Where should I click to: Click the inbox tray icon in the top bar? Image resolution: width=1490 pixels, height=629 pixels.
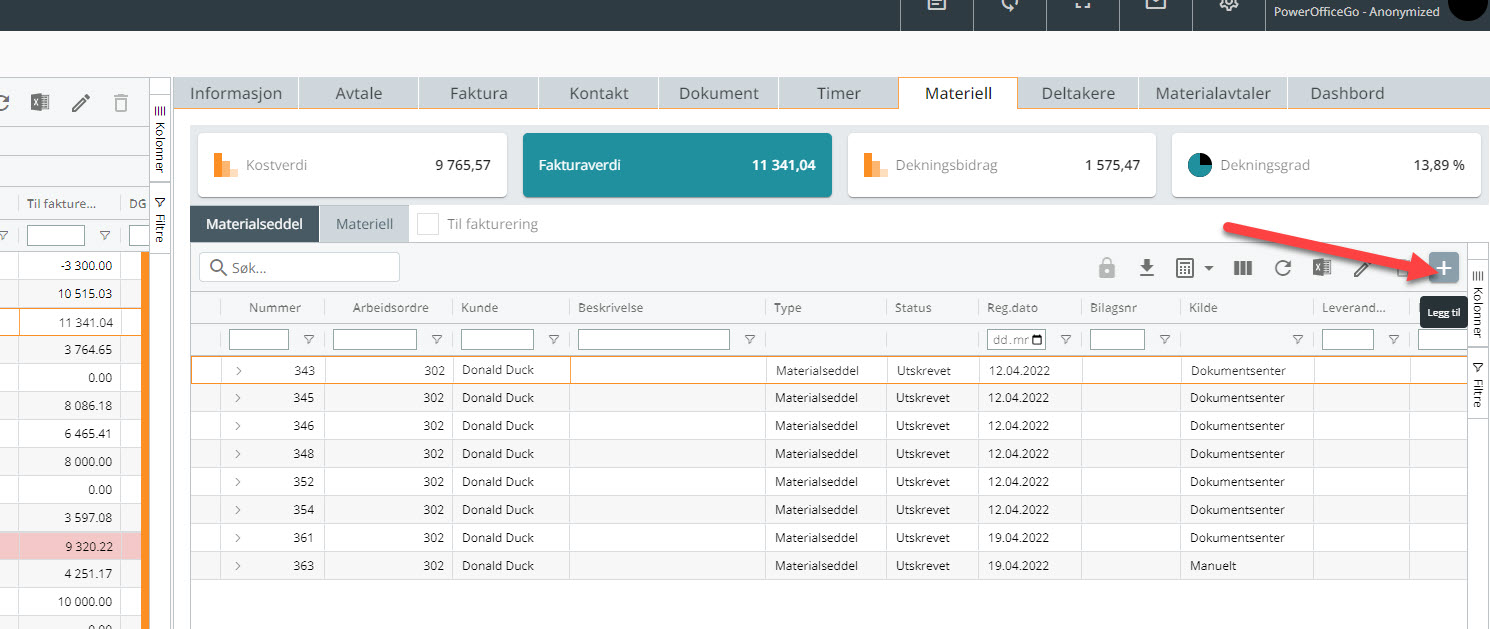[1156, 6]
